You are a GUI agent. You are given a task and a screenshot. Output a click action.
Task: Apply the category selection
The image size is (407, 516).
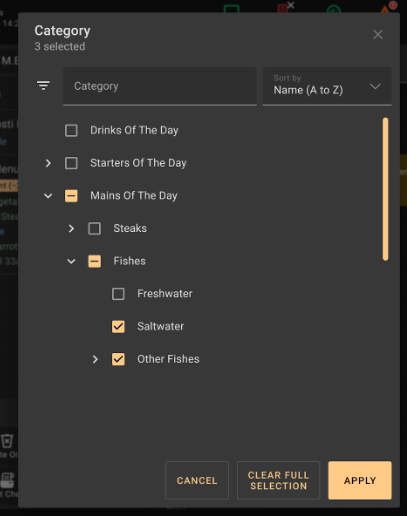coord(360,480)
